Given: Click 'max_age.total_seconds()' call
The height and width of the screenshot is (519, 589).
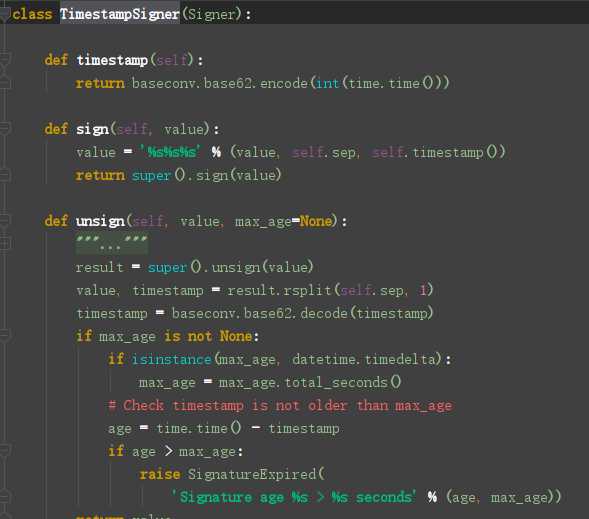Looking at the screenshot, I should (310, 382).
